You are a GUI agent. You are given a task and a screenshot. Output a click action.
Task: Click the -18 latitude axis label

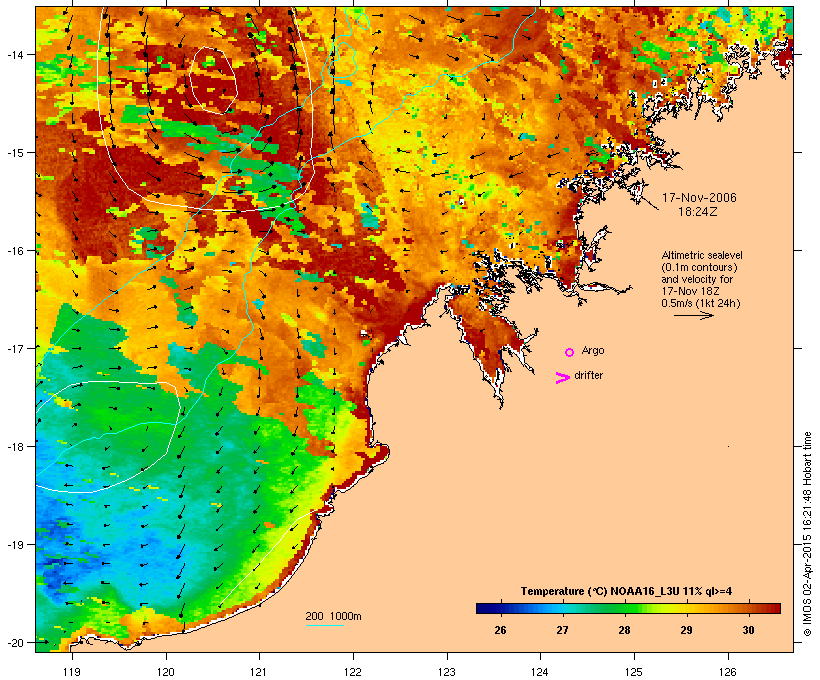point(14,446)
